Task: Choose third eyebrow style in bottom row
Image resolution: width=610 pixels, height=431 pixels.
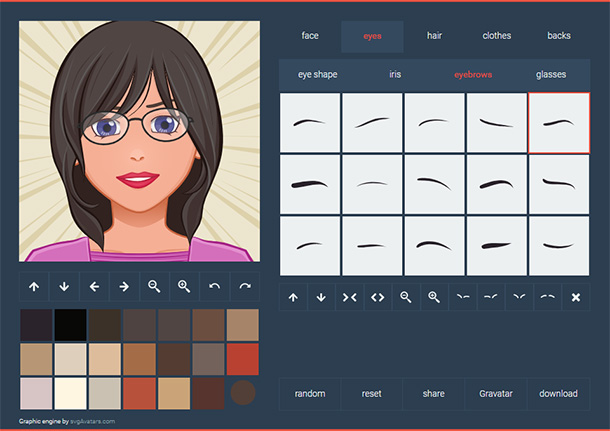Action: click(435, 246)
